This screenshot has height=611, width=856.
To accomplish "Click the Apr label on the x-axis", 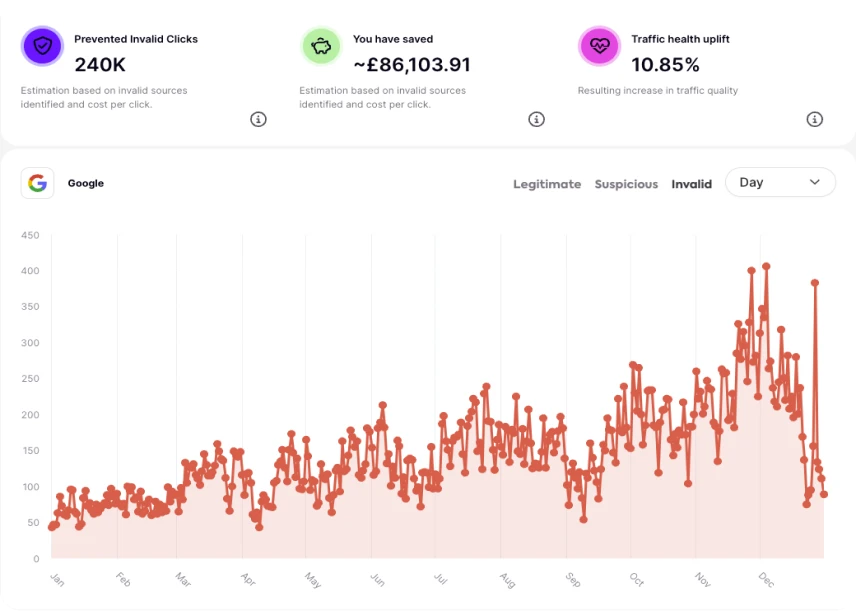I will (248, 579).
